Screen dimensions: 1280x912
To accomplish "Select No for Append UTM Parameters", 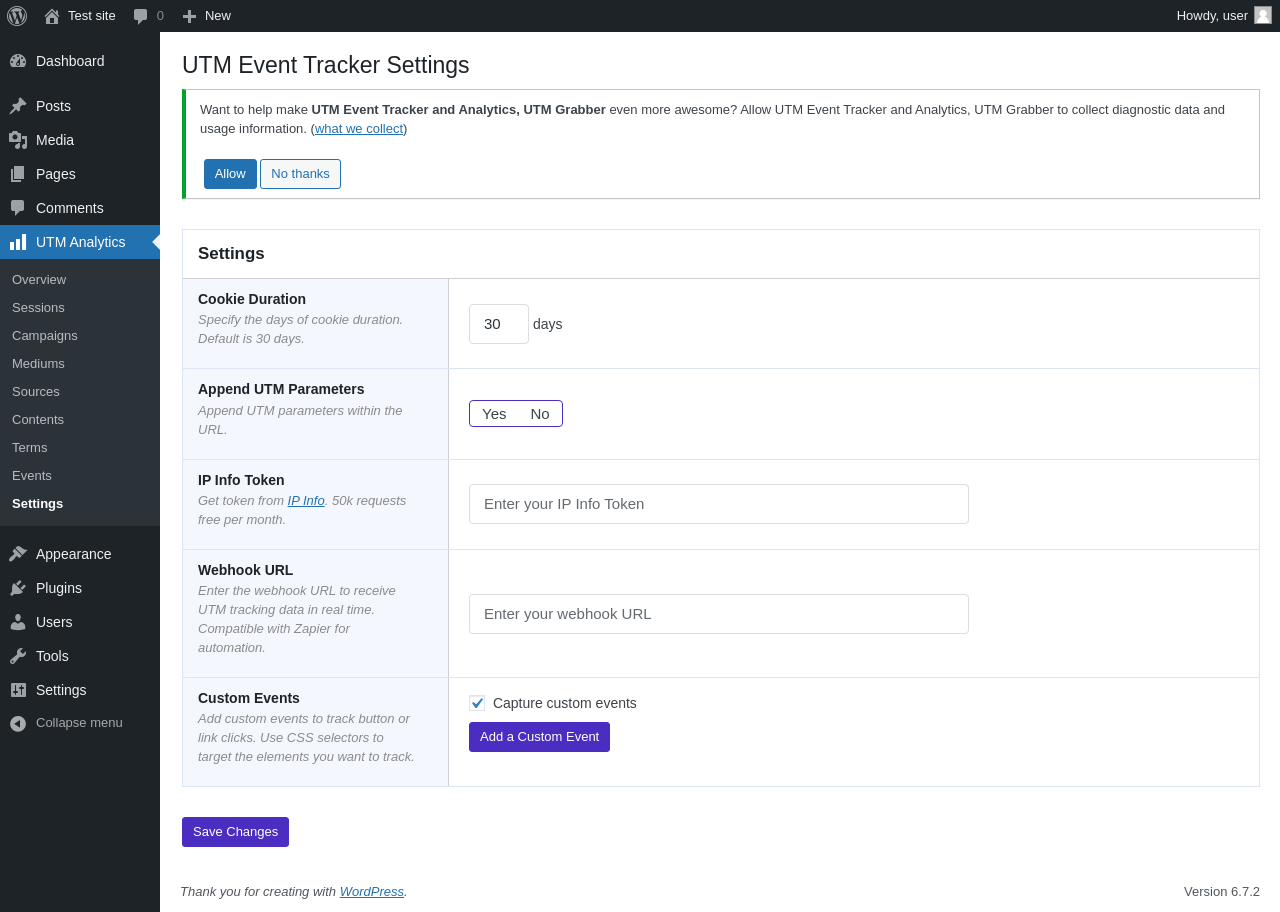I will tap(540, 414).
